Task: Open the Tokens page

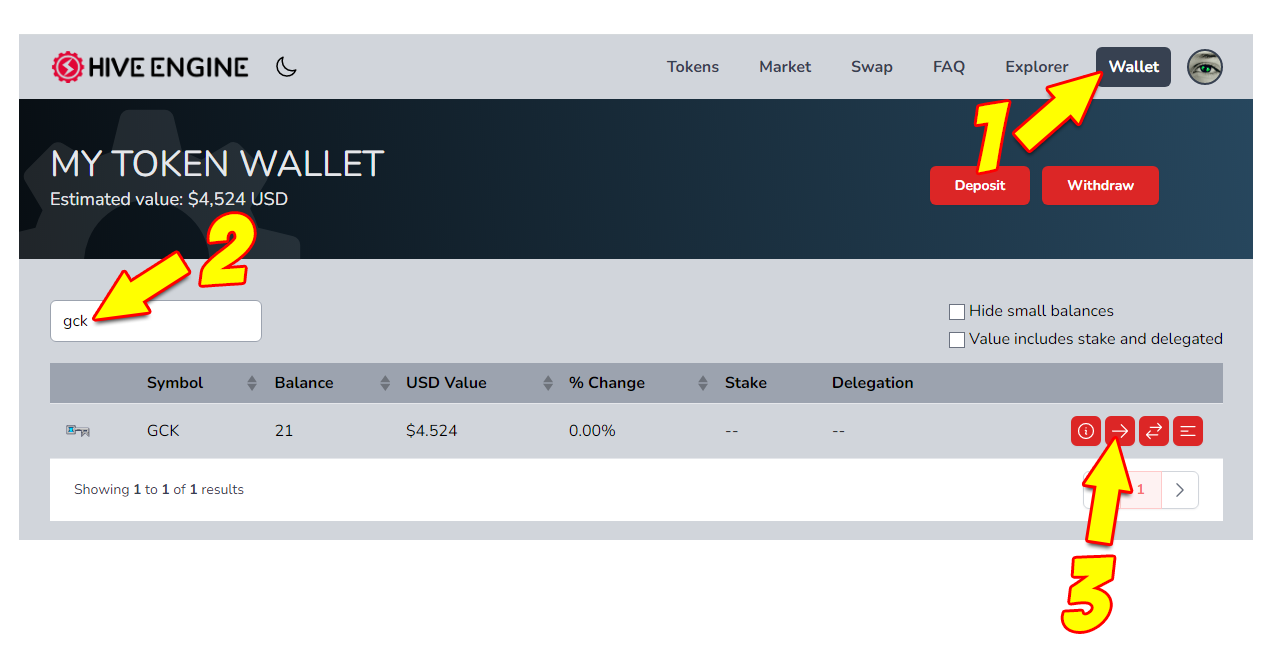Action: tap(693, 67)
